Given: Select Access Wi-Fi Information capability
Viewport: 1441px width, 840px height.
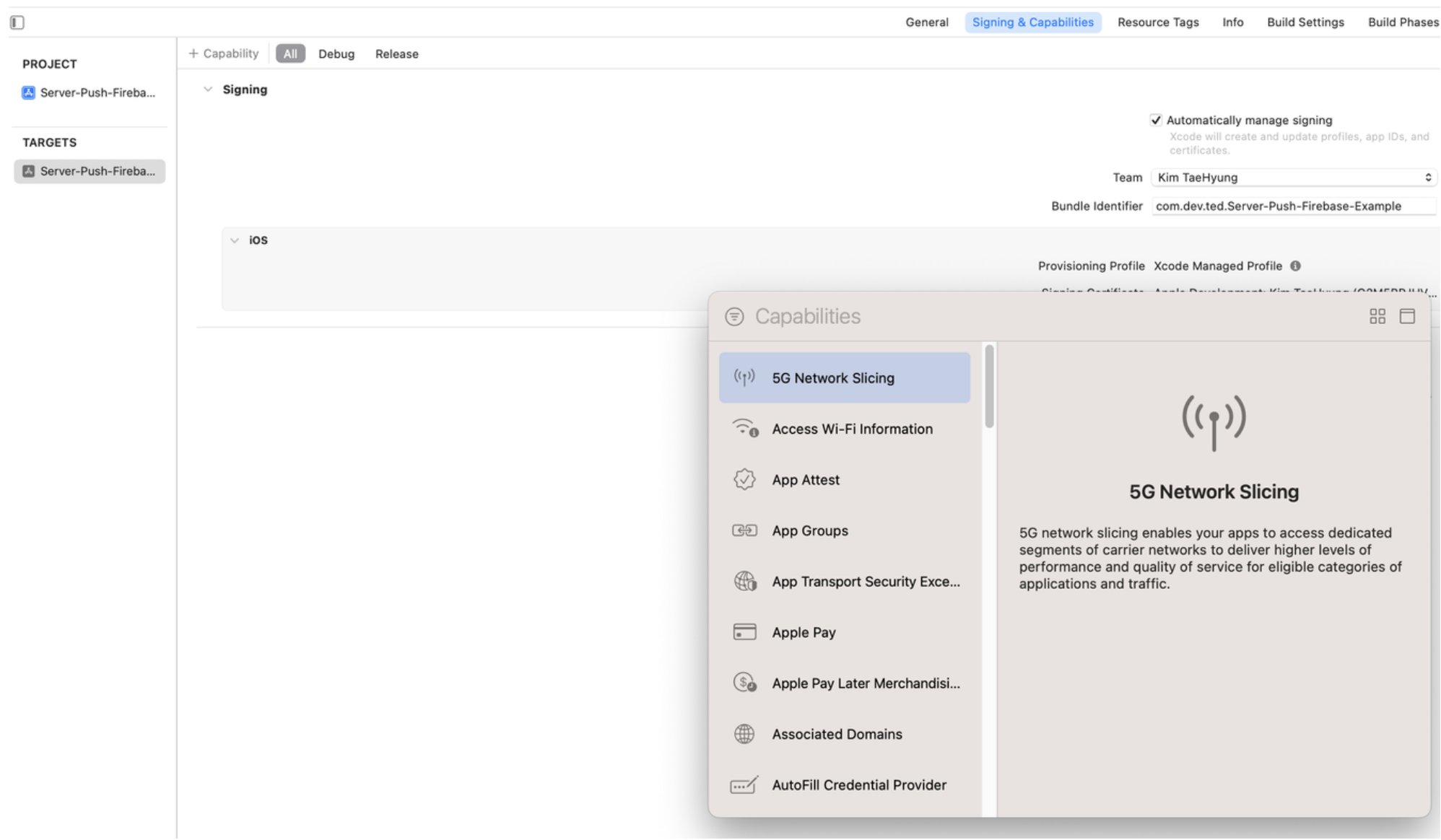Looking at the screenshot, I should 852,429.
